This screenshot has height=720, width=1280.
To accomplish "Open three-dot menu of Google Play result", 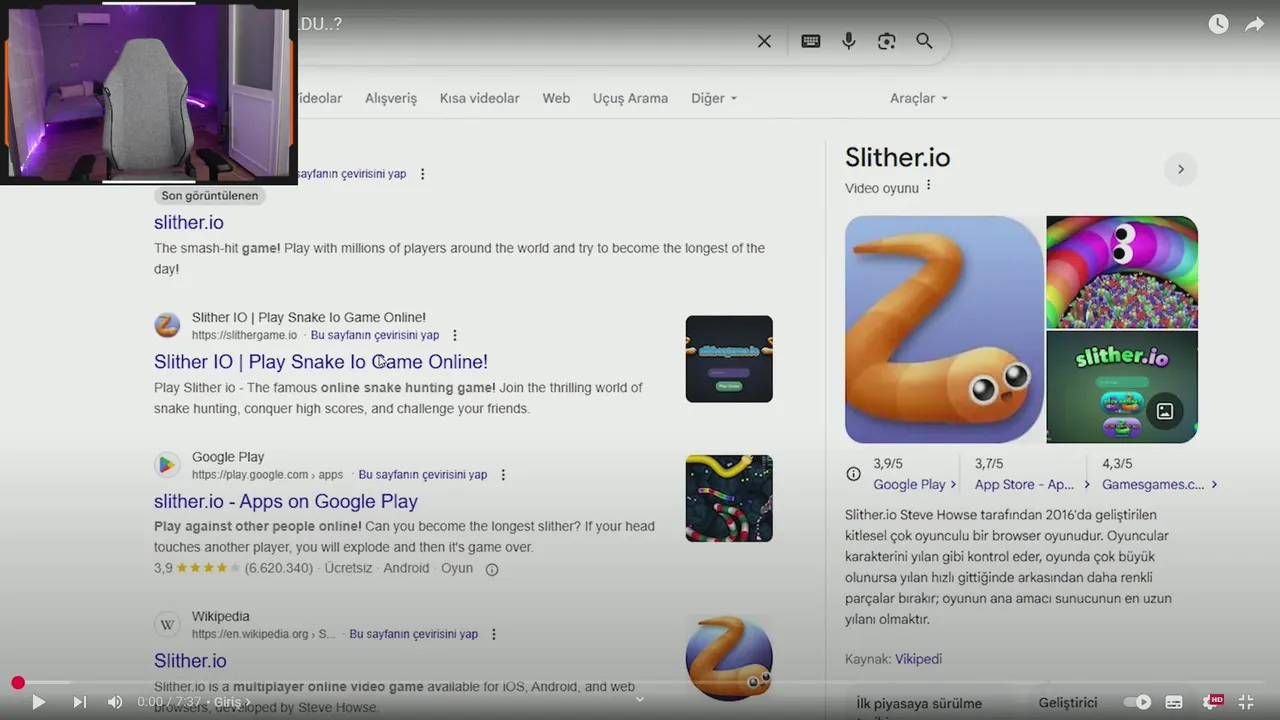I will pos(503,475).
